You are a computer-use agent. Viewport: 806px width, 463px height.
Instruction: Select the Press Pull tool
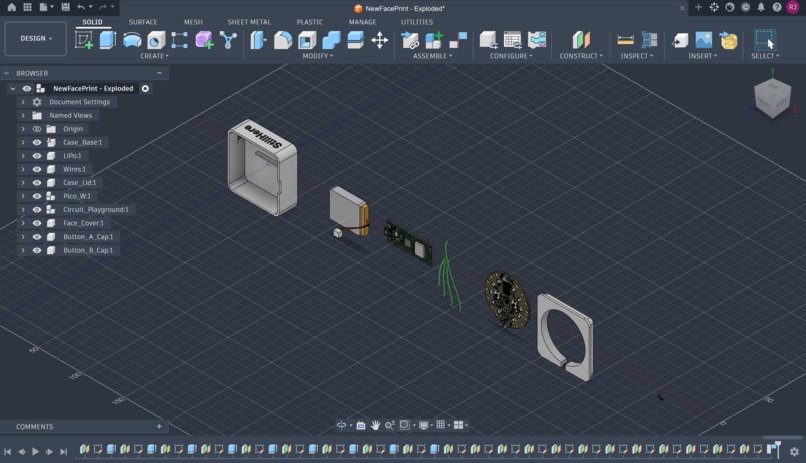[259, 40]
